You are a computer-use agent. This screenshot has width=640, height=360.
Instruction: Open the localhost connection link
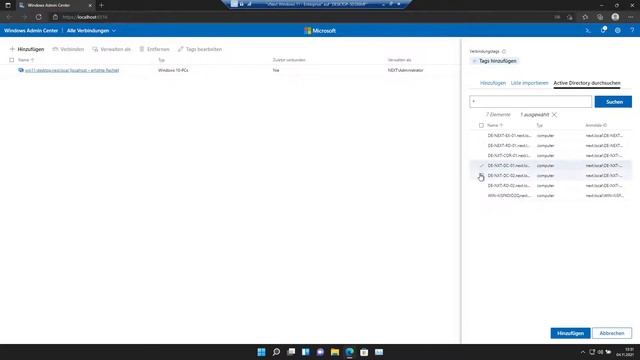pos(72,70)
